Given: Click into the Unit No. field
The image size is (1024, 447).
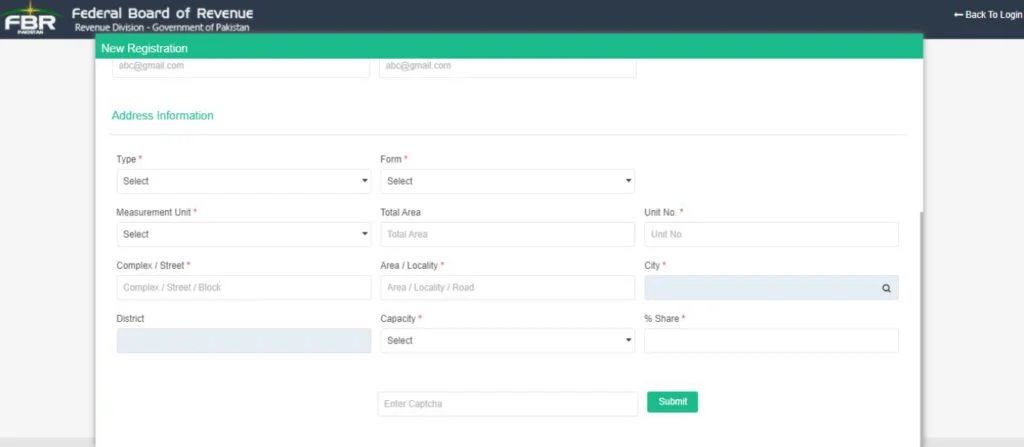Looking at the screenshot, I should tap(771, 234).
